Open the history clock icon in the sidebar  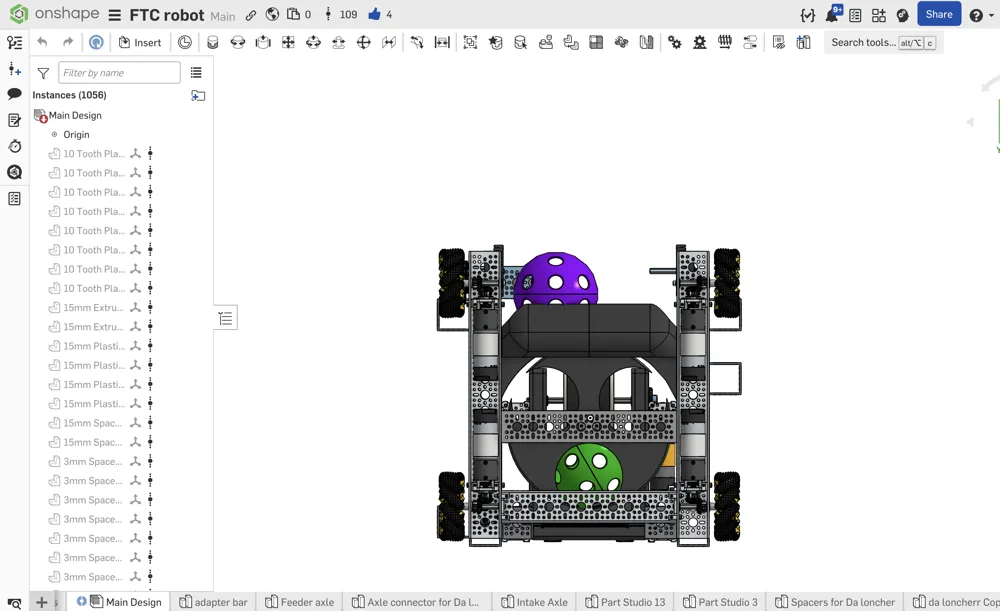pyautogui.click(x=14, y=146)
